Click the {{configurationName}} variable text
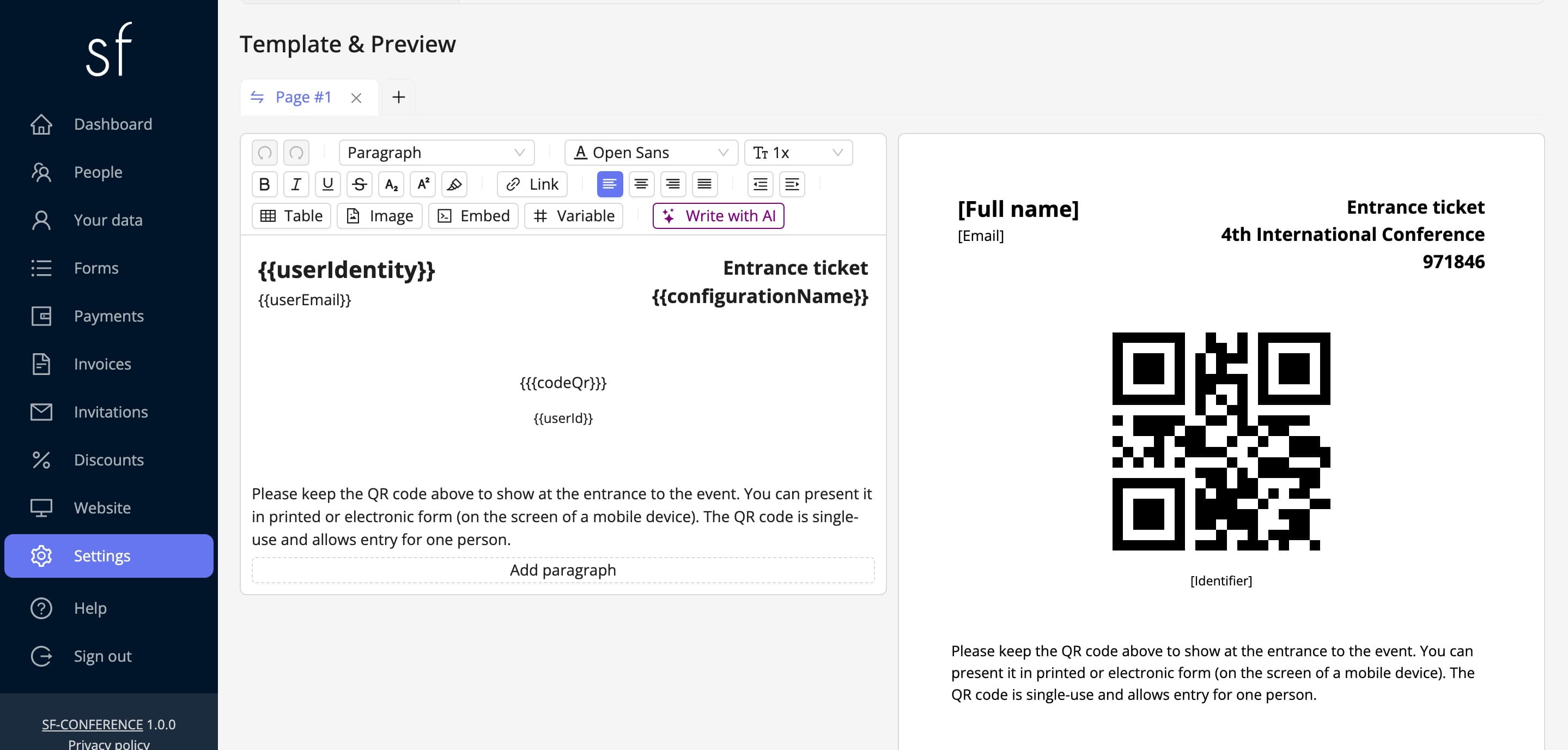Screen dimensions: 1568x750 (x=759, y=297)
